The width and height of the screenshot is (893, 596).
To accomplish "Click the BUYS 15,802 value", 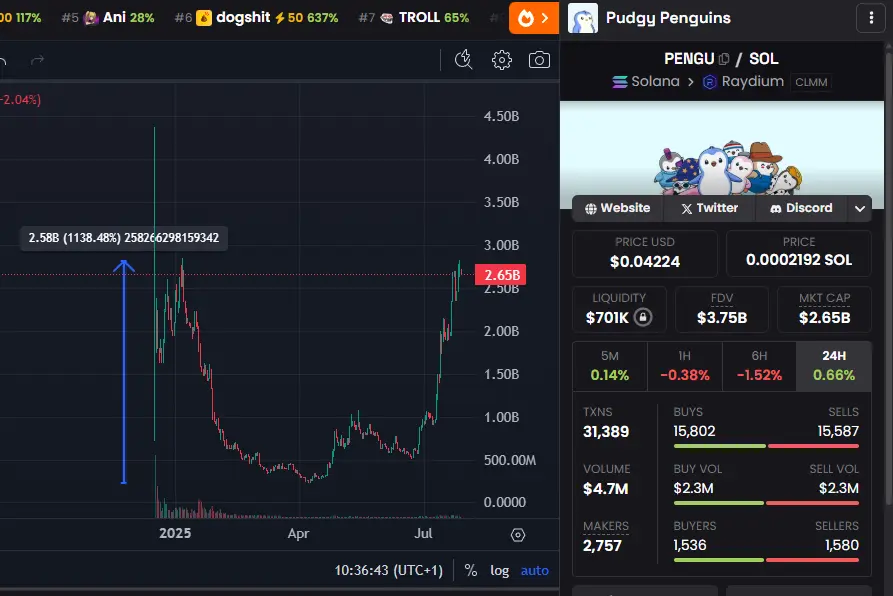I will (694, 431).
